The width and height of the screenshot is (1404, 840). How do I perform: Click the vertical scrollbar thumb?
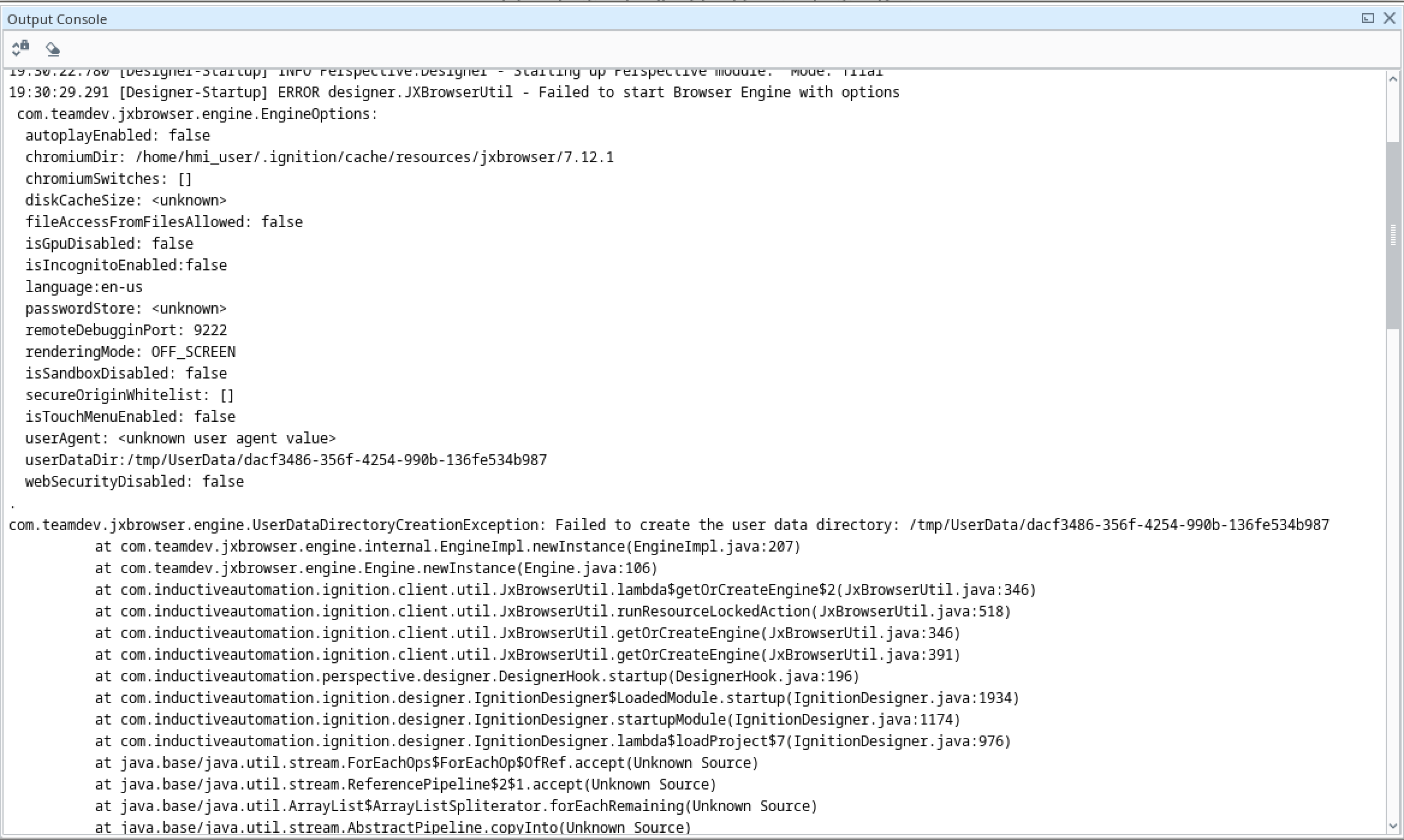tap(1393, 234)
